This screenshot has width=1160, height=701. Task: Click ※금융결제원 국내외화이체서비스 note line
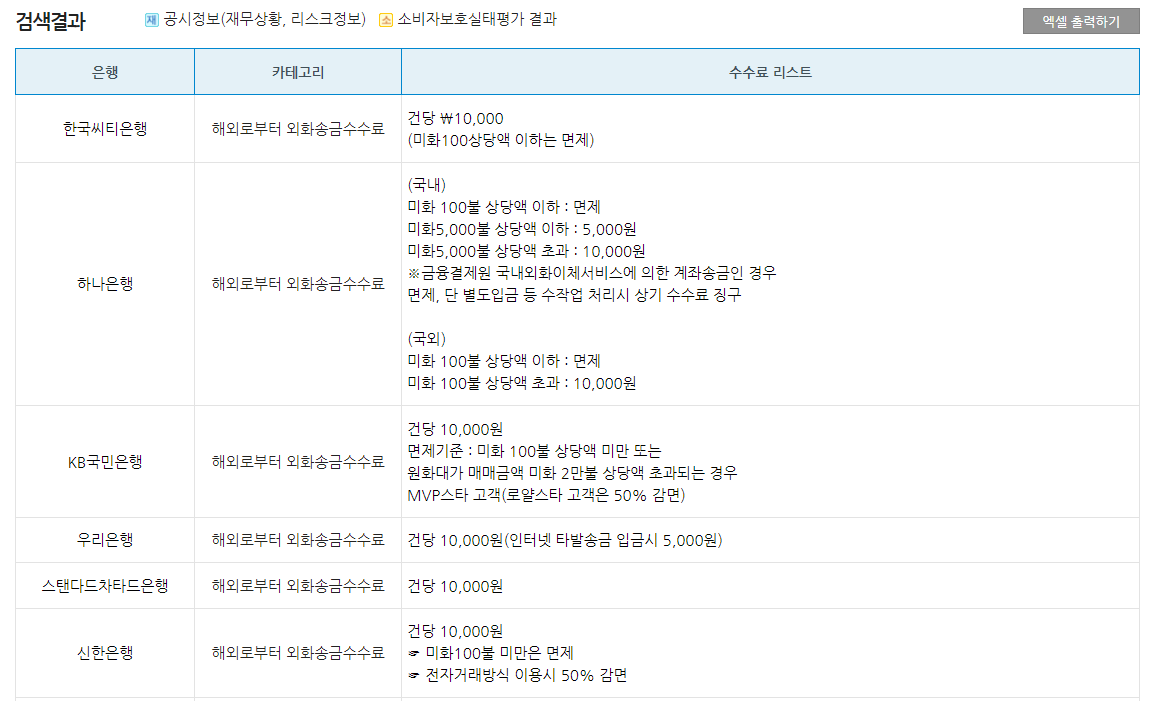(x=592, y=273)
